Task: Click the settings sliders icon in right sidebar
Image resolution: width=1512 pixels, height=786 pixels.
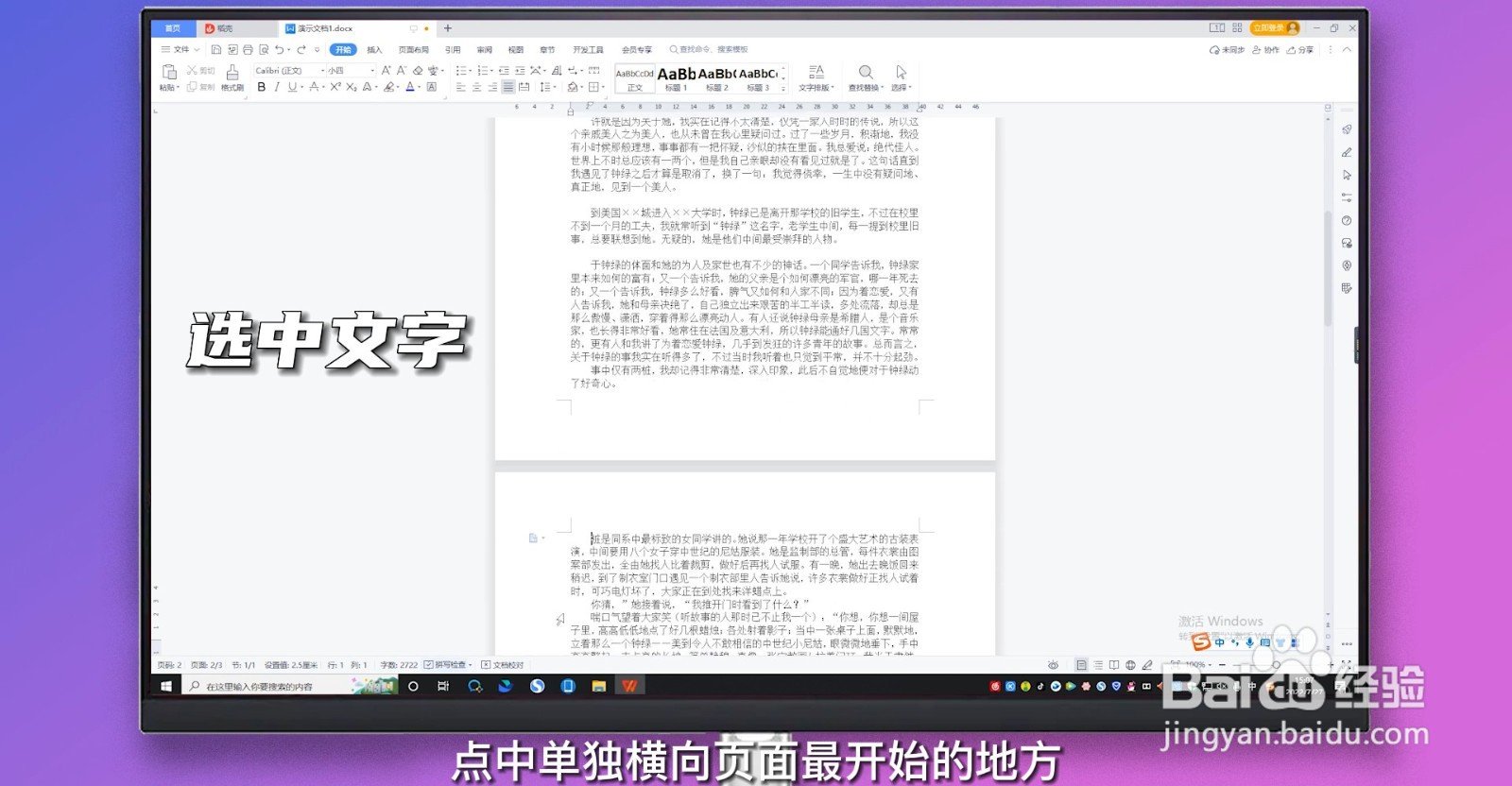Action: [x=1347, y=197]
